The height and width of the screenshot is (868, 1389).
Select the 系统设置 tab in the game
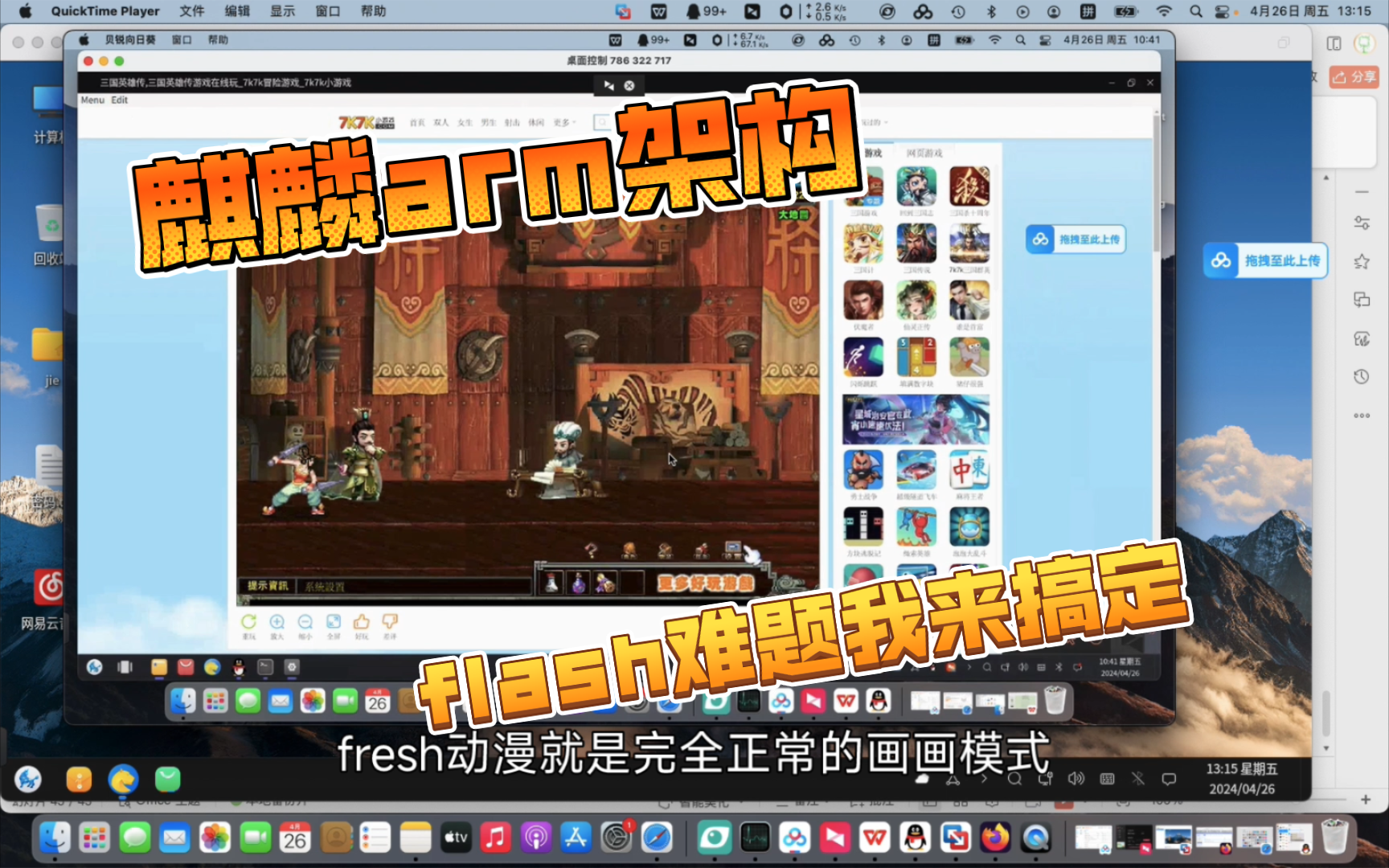point(325,587)
